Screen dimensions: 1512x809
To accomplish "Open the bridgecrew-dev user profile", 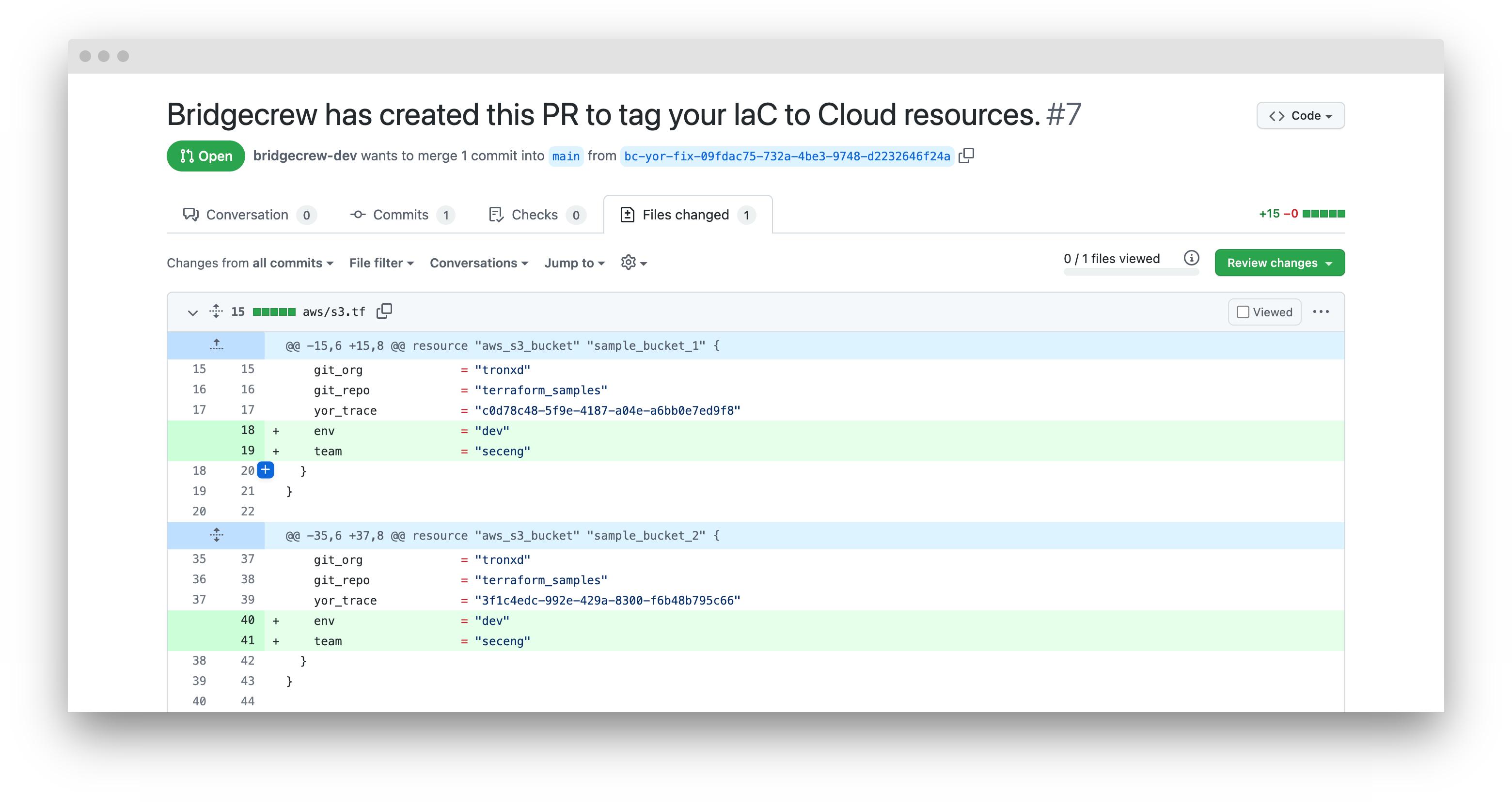I will tap(305, 156).
